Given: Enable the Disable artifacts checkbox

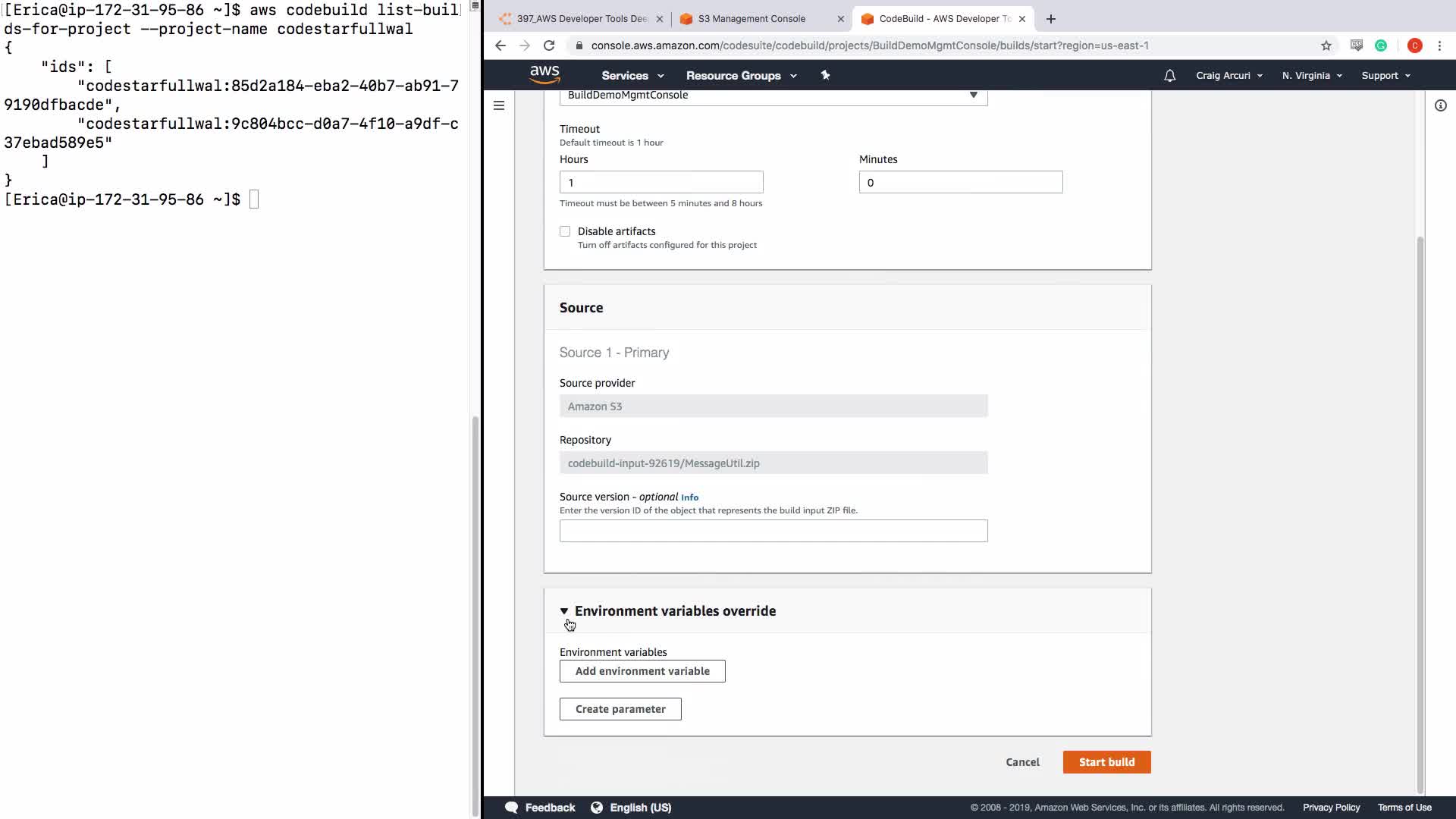Looking at the screenshot, I should pyautogui.click(x=565, y=231).
